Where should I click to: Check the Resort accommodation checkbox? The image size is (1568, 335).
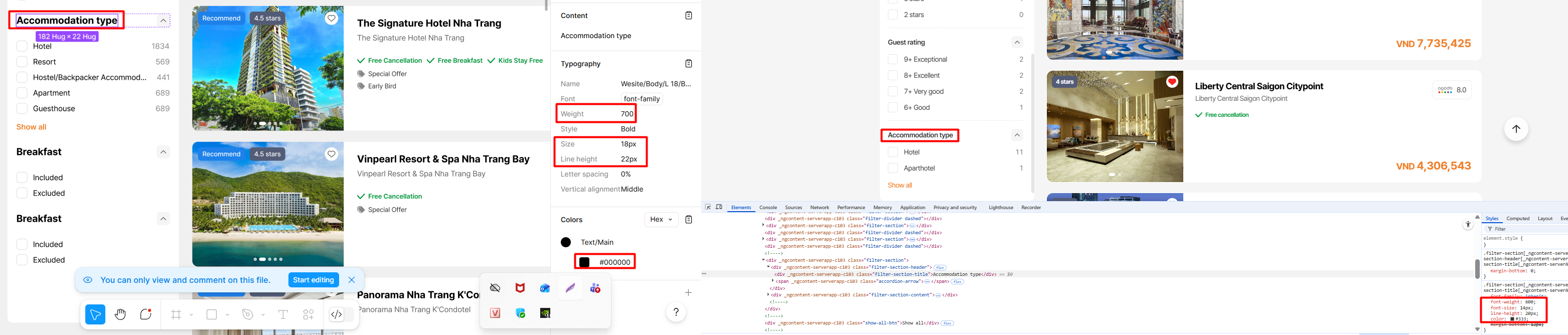pos(22,62)
